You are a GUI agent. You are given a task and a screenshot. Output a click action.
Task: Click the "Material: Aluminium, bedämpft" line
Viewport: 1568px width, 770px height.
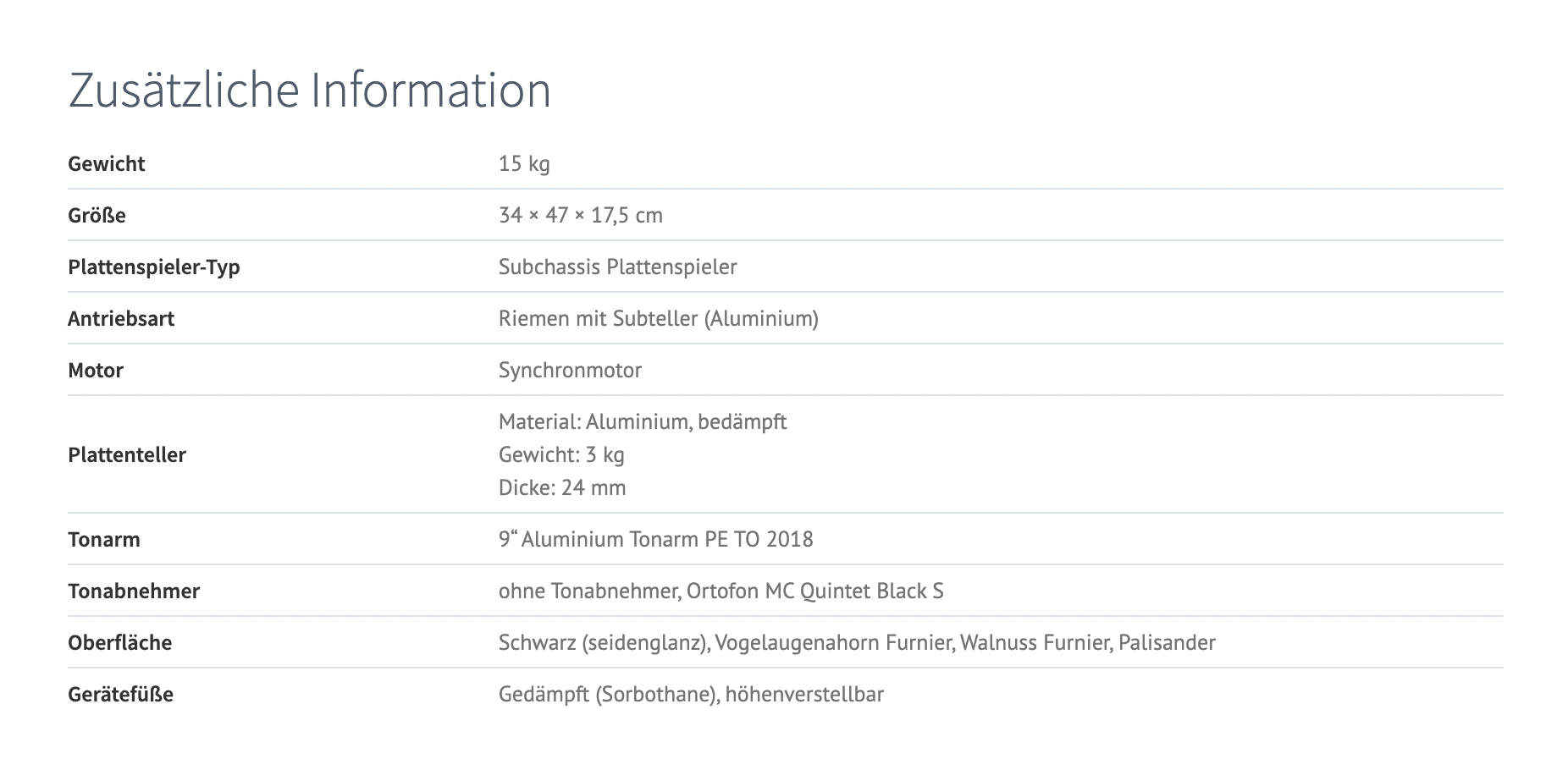pos(643,421)
